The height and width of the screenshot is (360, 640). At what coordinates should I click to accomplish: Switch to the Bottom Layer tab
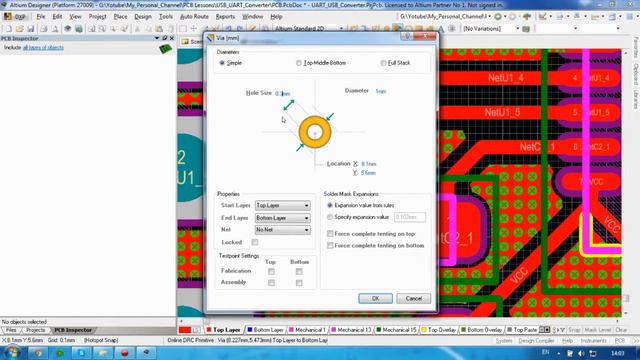265,330
